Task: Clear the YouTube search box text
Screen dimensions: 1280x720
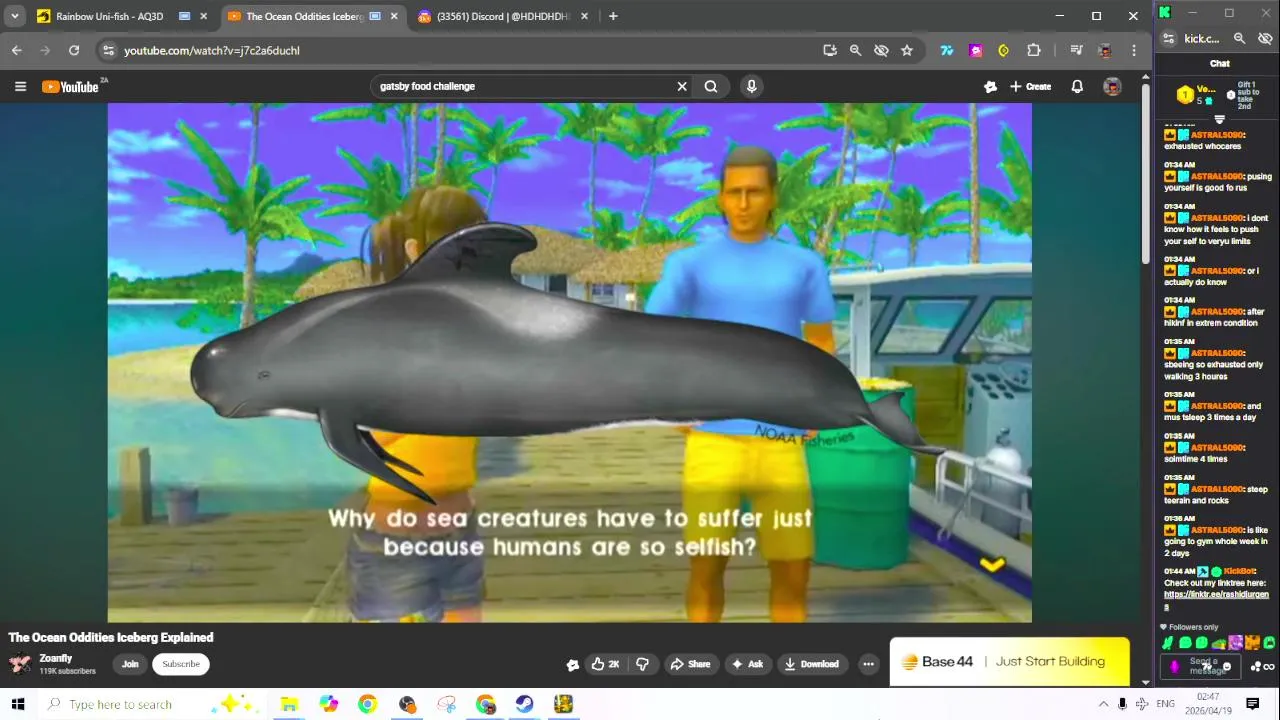Action: coord(682,87)
